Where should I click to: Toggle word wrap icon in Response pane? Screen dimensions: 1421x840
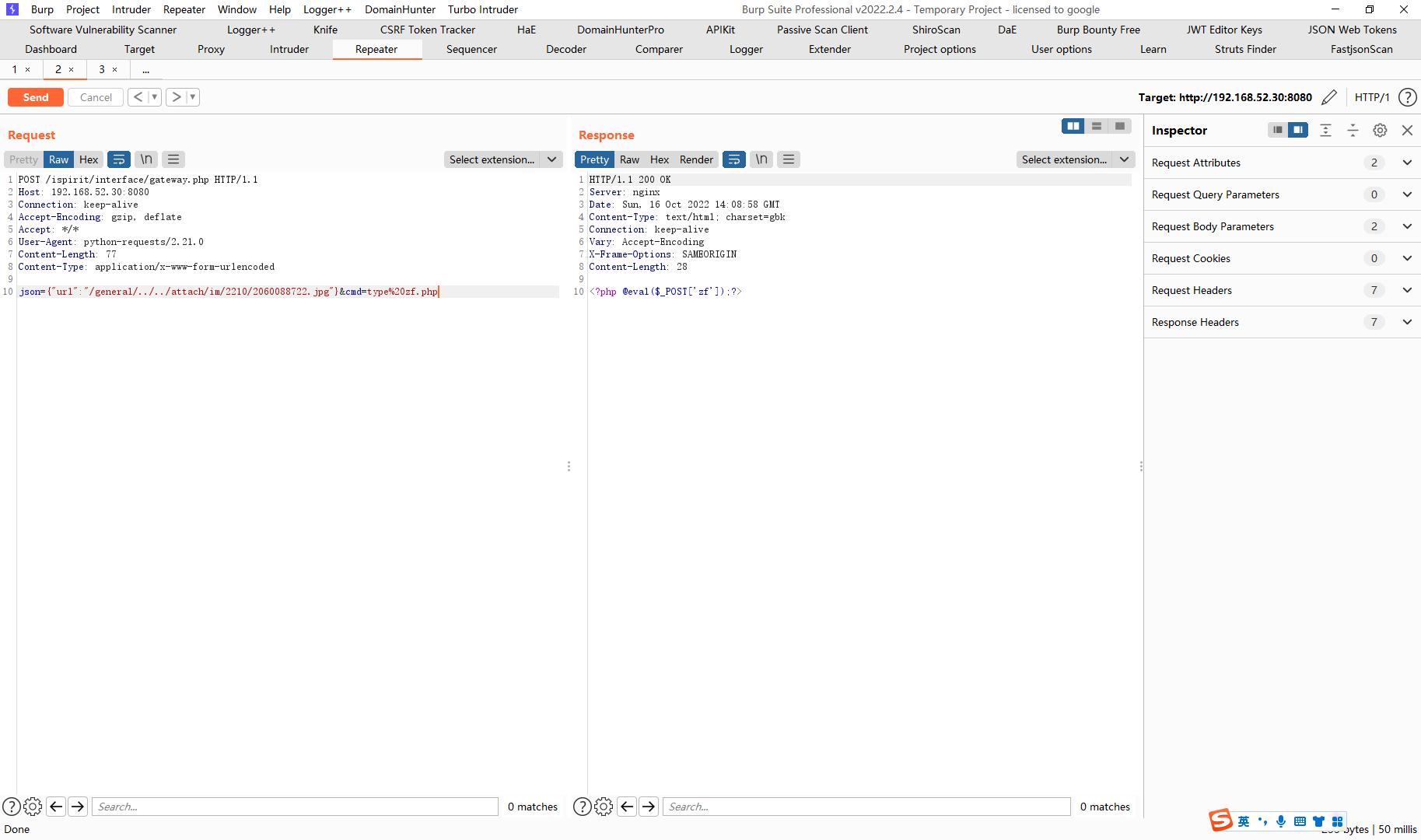(734, 159)
